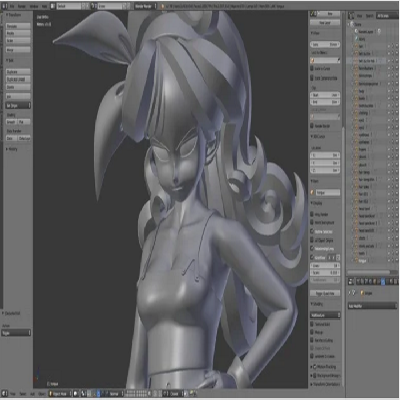Viewport: 400px width, 400px height.
Task: Open the Object Mode dropdown
Action: tap(60, 394)
